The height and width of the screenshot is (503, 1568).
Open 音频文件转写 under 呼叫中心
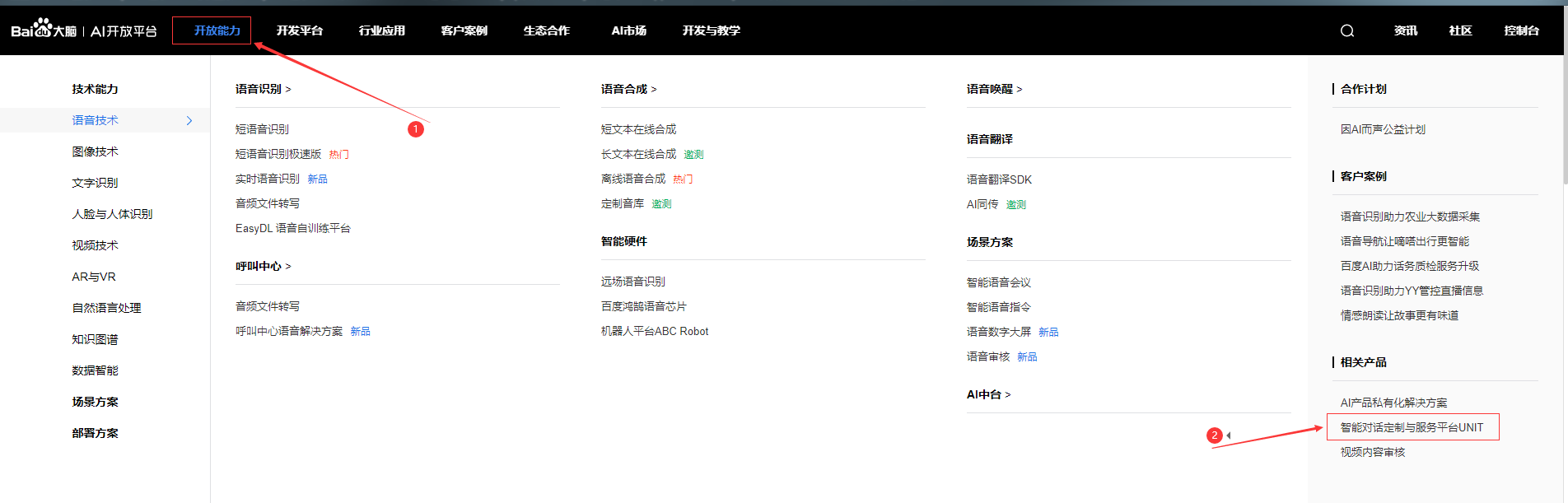(268, 306)
